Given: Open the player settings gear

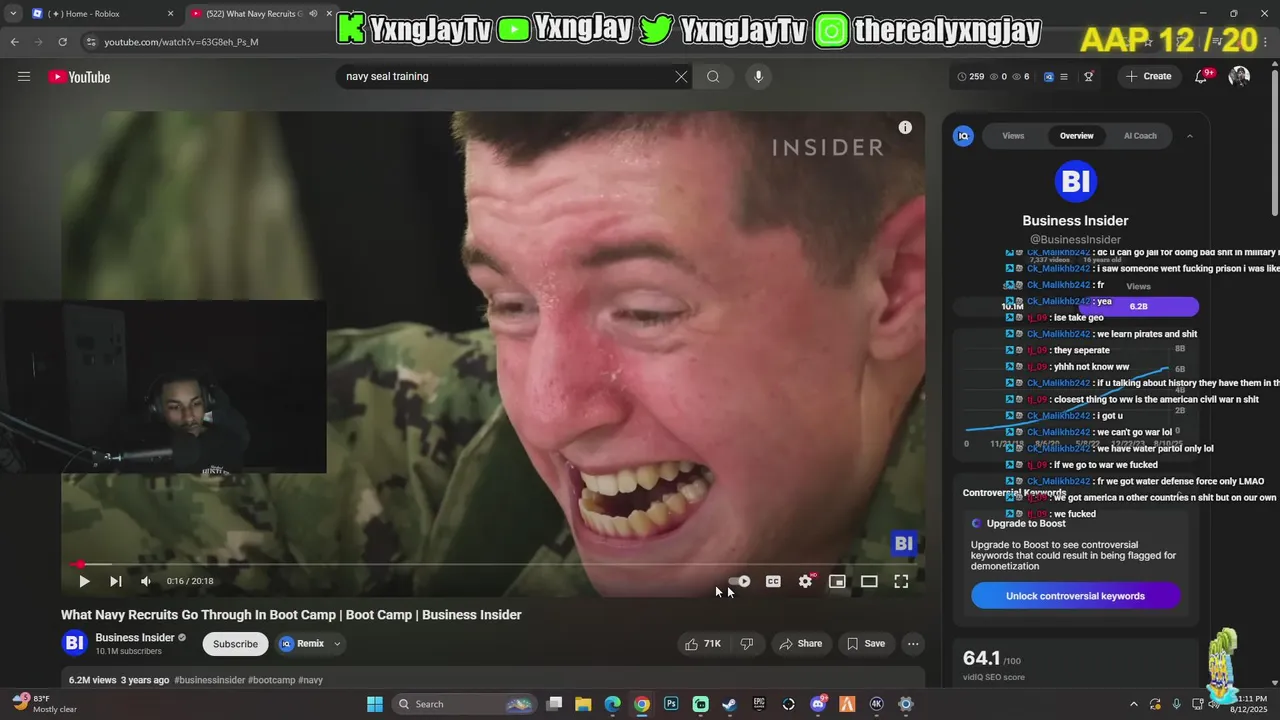Looking at the screenshot, I should tap(805, 581).
